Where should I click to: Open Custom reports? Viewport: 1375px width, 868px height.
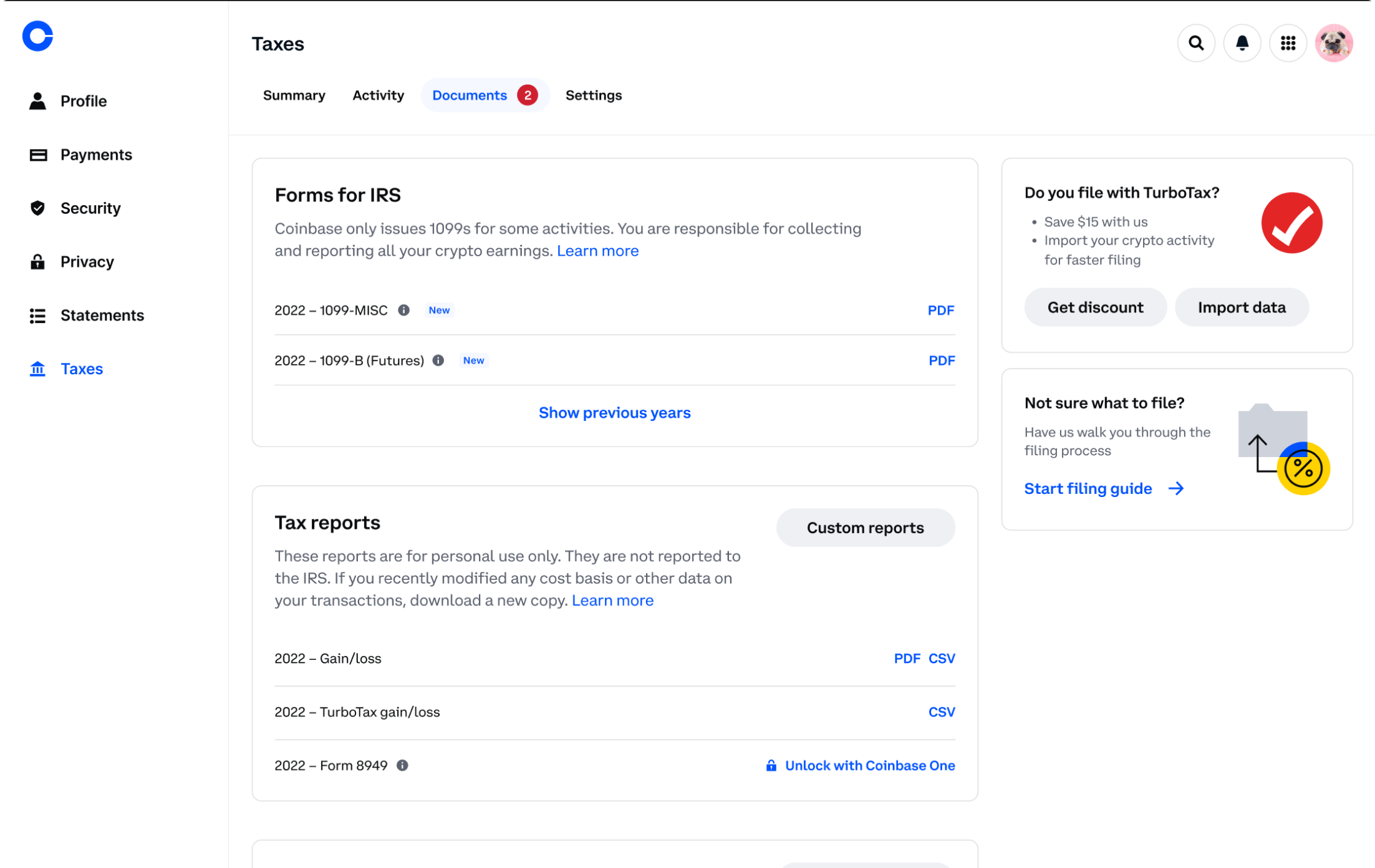tap(865, 528)
